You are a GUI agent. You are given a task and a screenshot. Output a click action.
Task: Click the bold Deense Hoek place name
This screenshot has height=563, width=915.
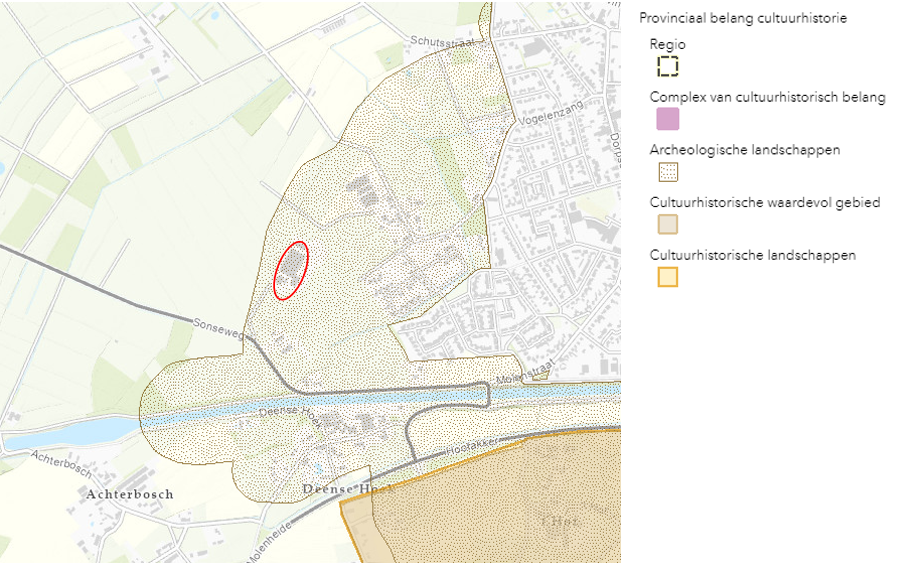[348, 488]
